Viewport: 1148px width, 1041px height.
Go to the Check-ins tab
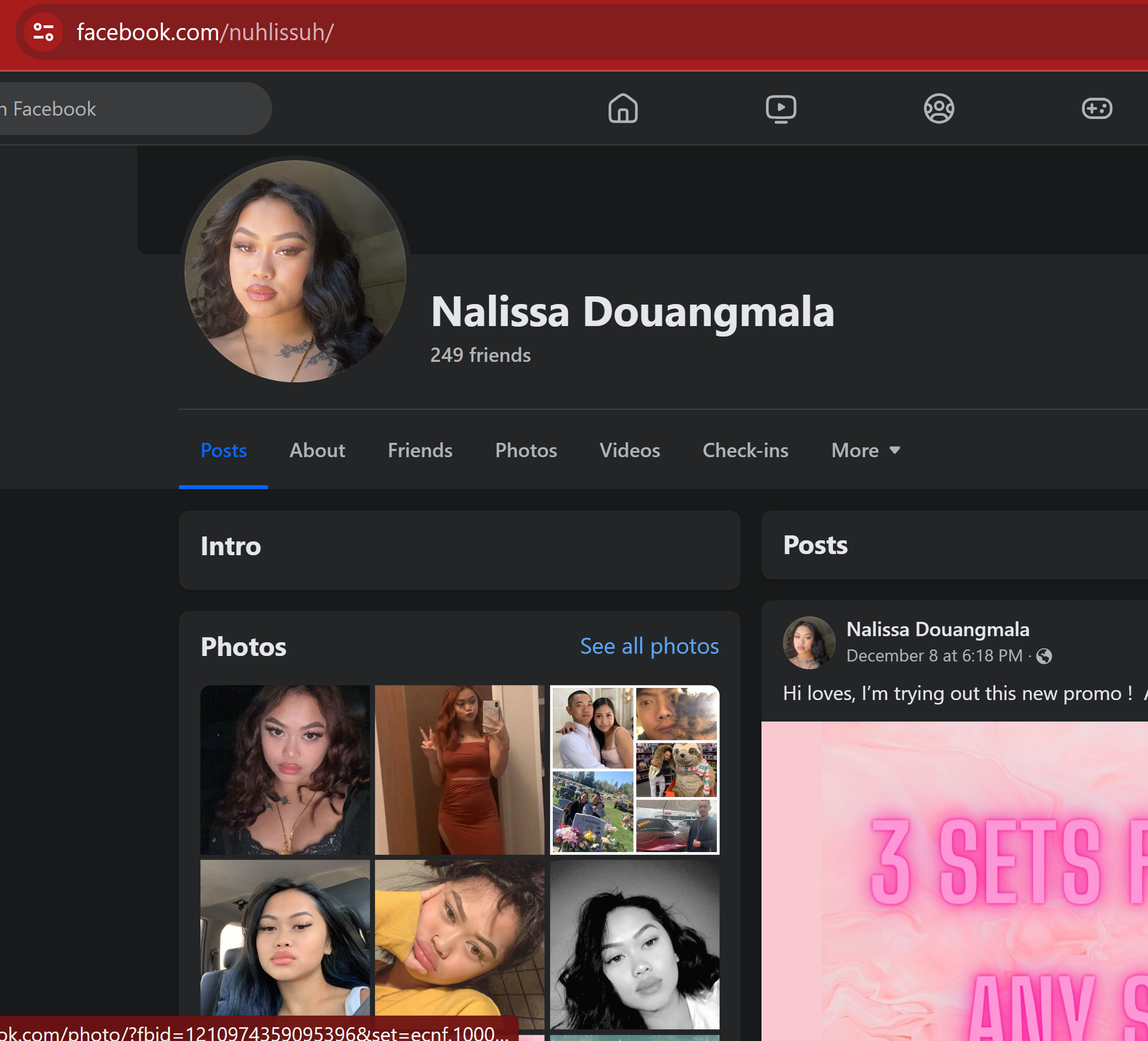[745, 451]
